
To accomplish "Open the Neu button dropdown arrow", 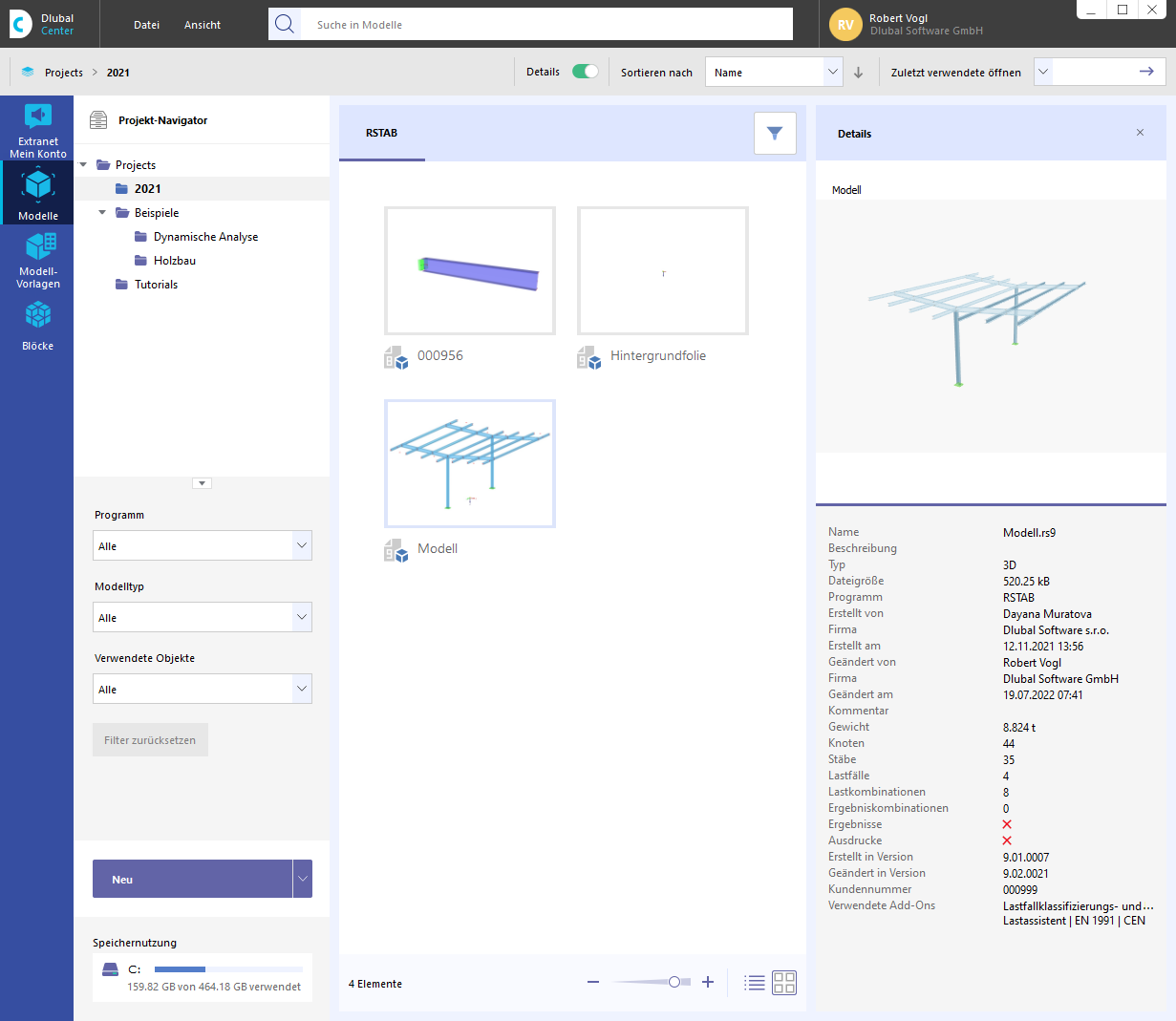I will 303,879.
